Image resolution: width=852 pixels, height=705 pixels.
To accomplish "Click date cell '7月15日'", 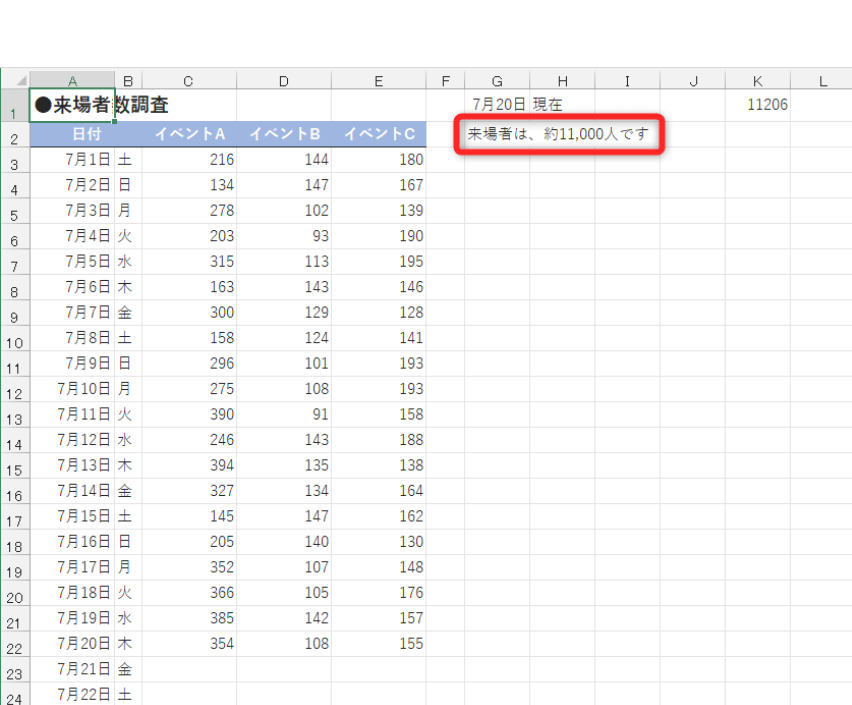I will point(72,516).
